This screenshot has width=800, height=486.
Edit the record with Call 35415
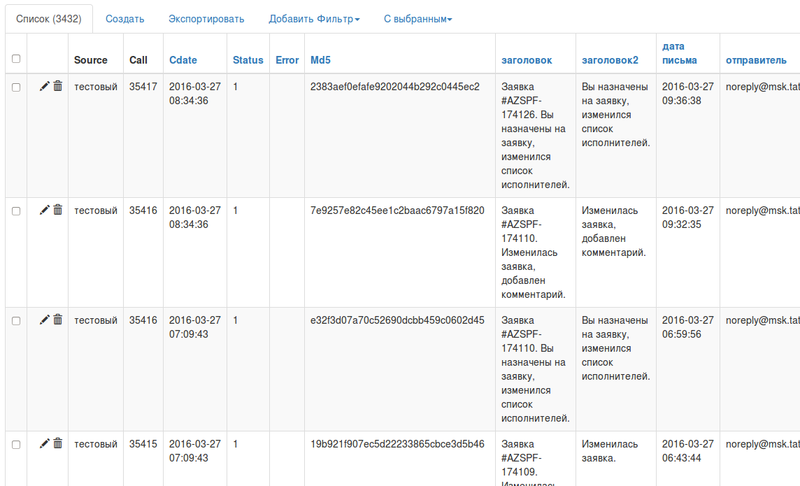tap(44, 443)
